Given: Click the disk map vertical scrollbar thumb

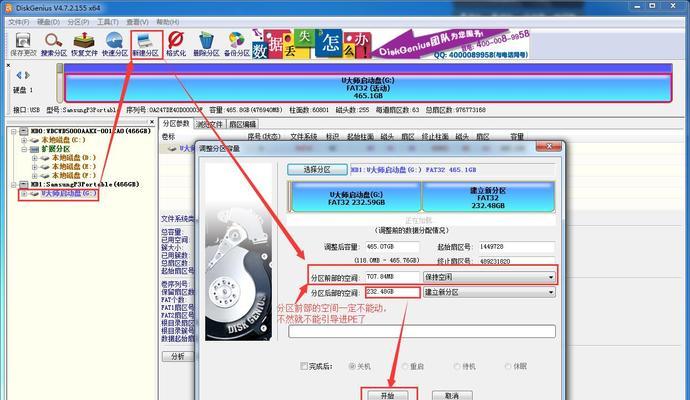Looking at the screenshot, I should pyautogui.click(x=59, y=68).
